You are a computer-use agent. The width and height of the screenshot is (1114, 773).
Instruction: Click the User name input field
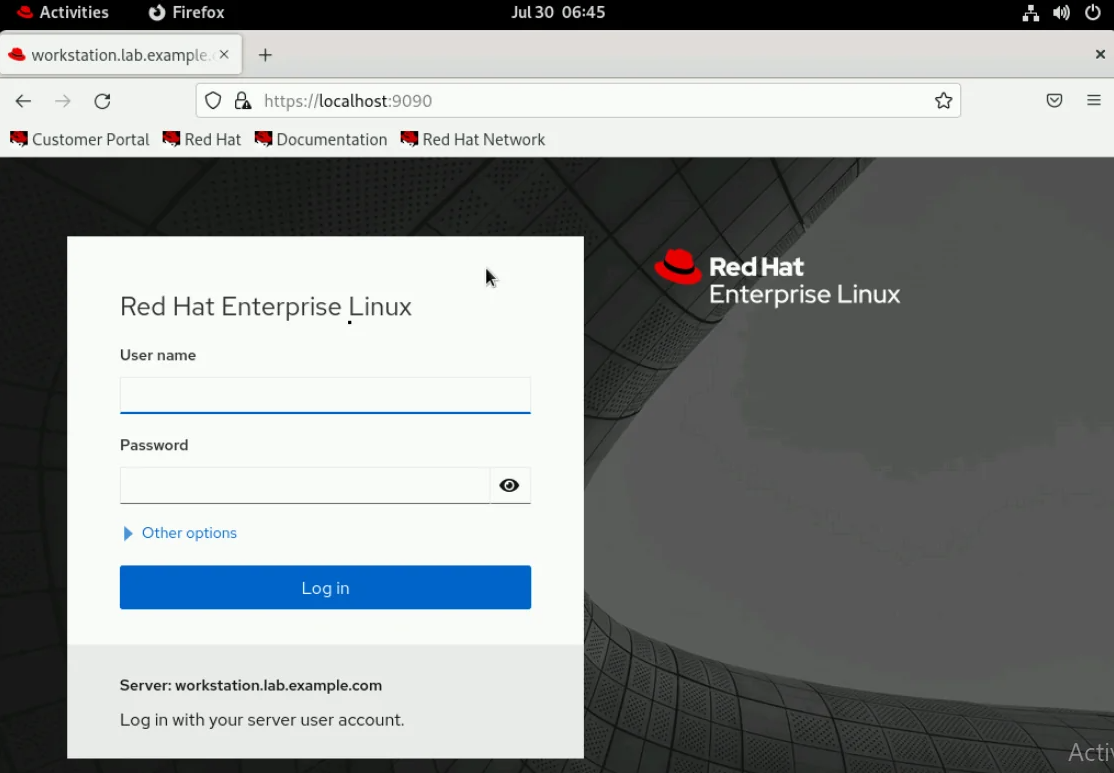325,394
